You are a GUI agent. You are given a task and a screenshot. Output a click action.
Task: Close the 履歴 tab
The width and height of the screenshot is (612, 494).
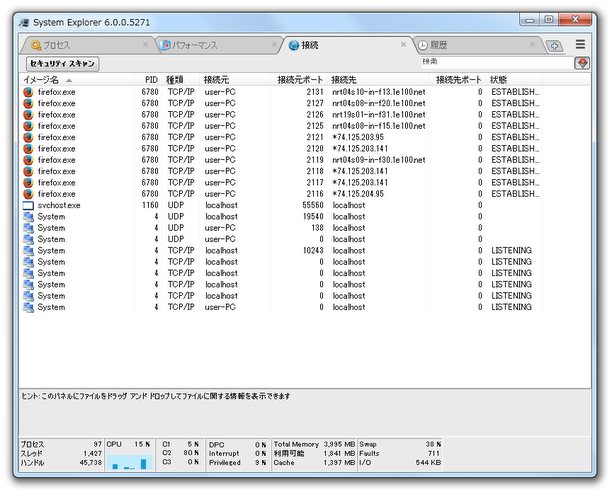[x=532, y=45]
